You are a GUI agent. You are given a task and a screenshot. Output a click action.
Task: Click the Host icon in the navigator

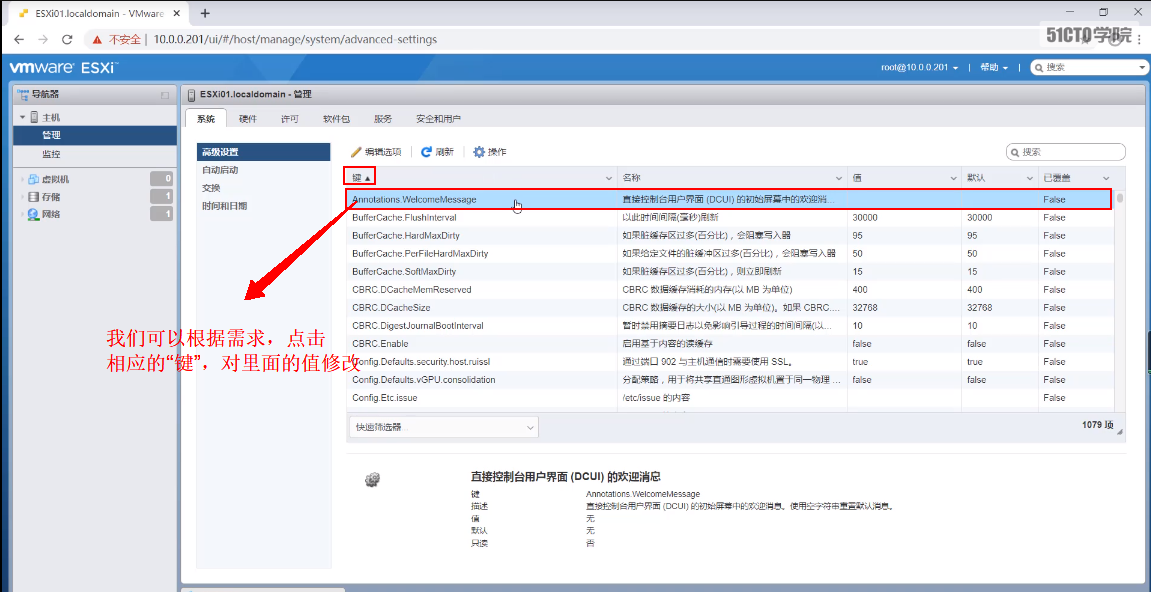coord(35,117)
